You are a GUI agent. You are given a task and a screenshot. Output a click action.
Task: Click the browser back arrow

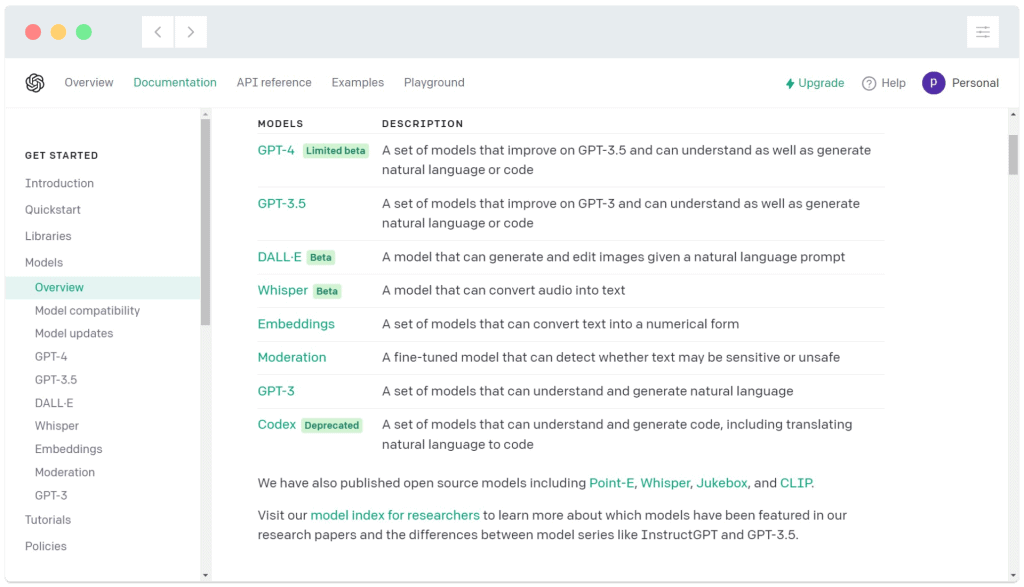[158, 32]
